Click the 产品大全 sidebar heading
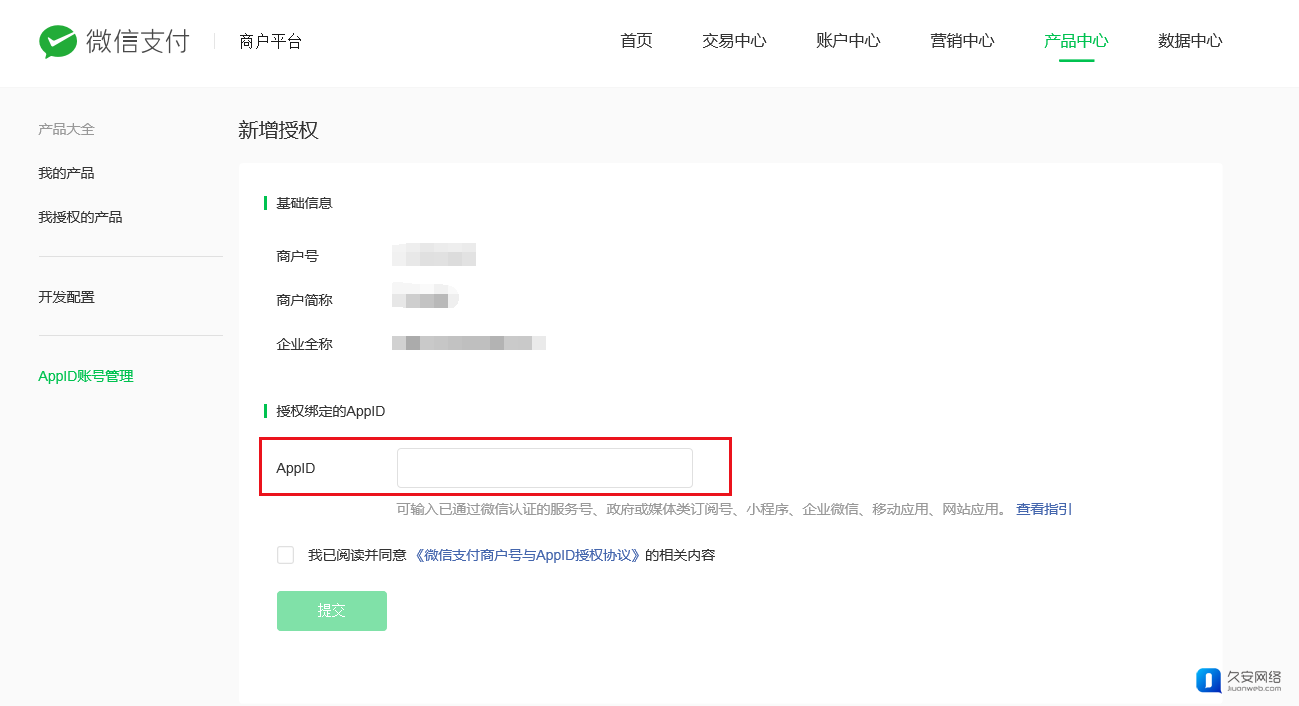Image resolution: width=1299 pixels, height=706 pixels. [x=66, y=129]
